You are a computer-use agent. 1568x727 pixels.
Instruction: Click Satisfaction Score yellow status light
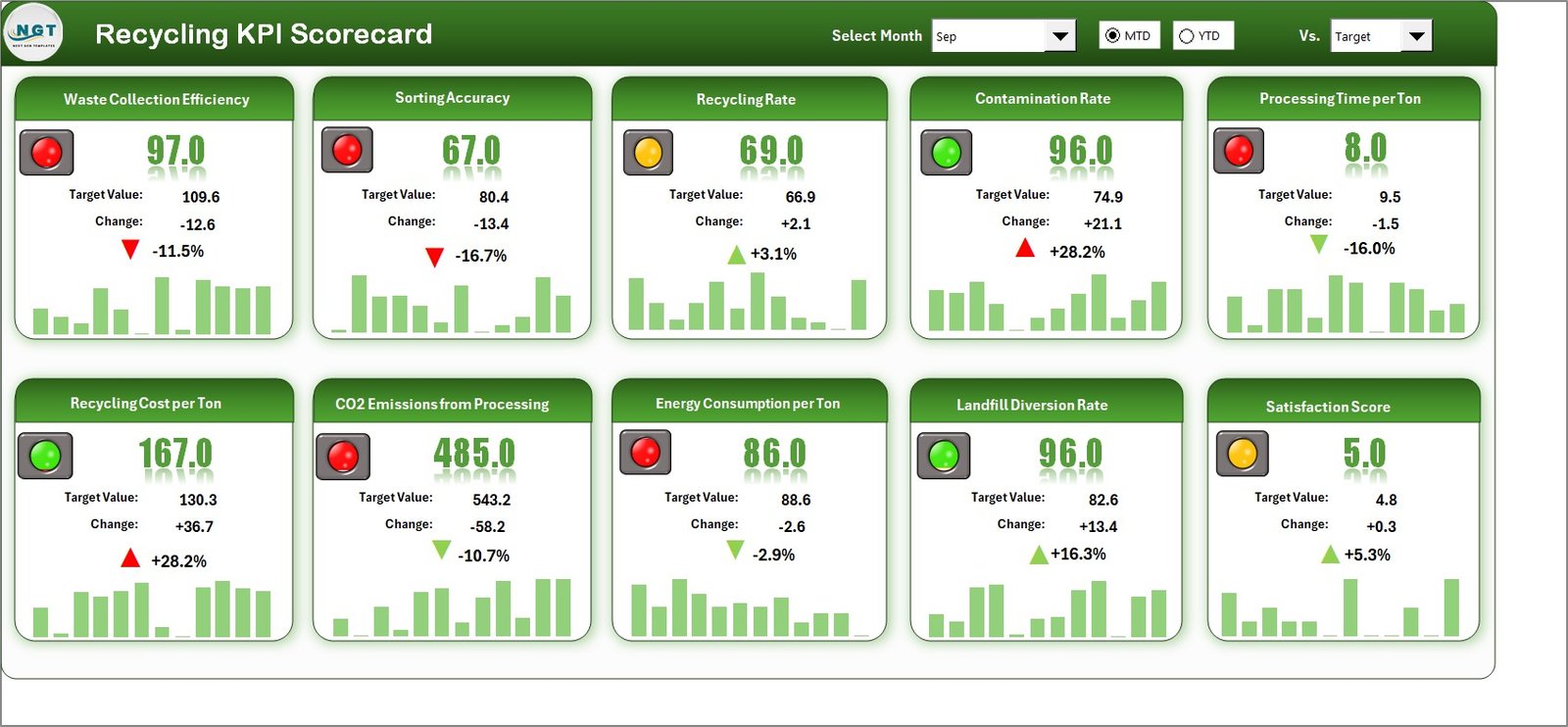click(x=1242, y=454)
